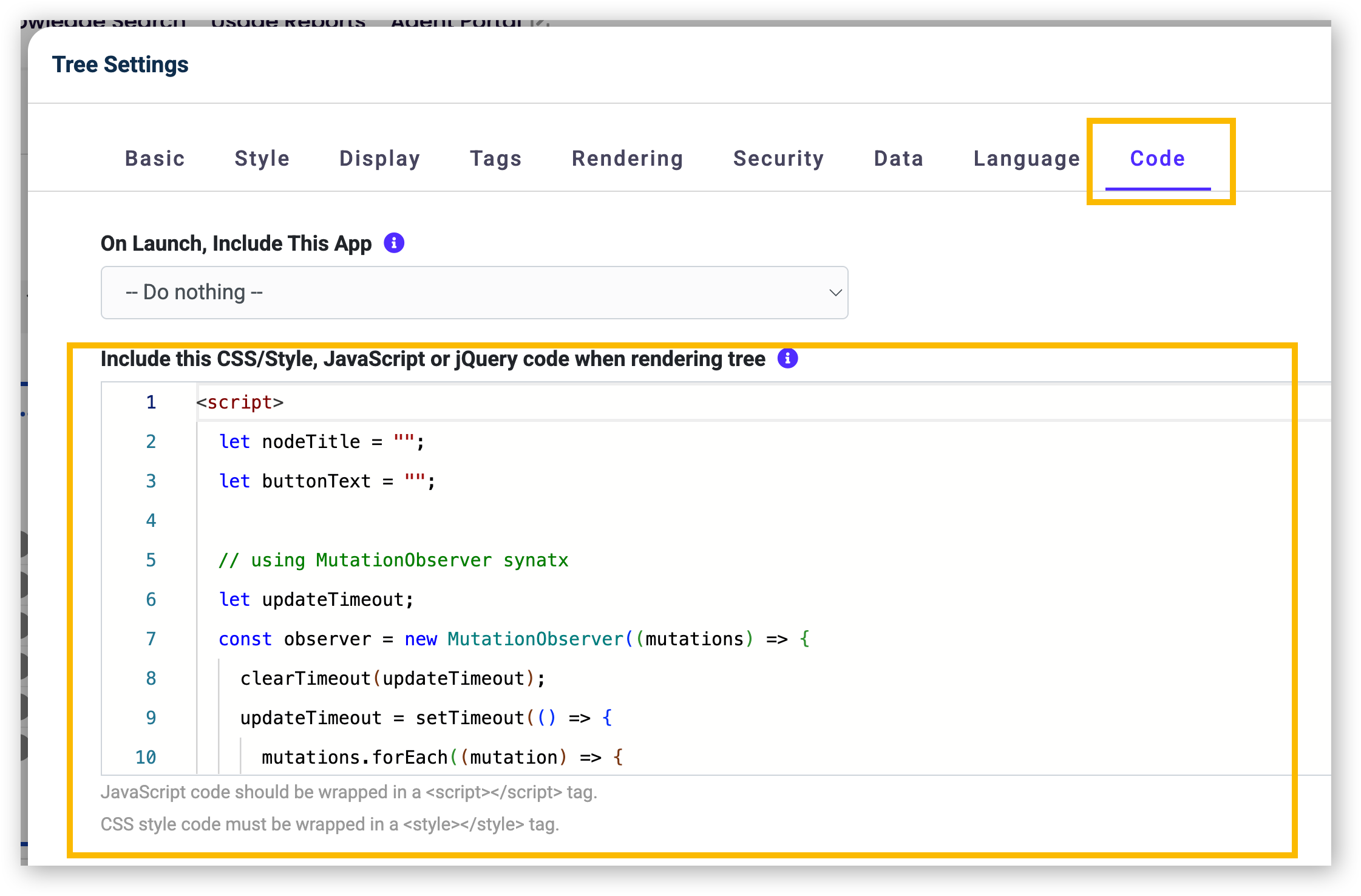Click line number 4 in the gutter
The width and height of the screenshot is (1361, 896).
[x=151, y=520]
